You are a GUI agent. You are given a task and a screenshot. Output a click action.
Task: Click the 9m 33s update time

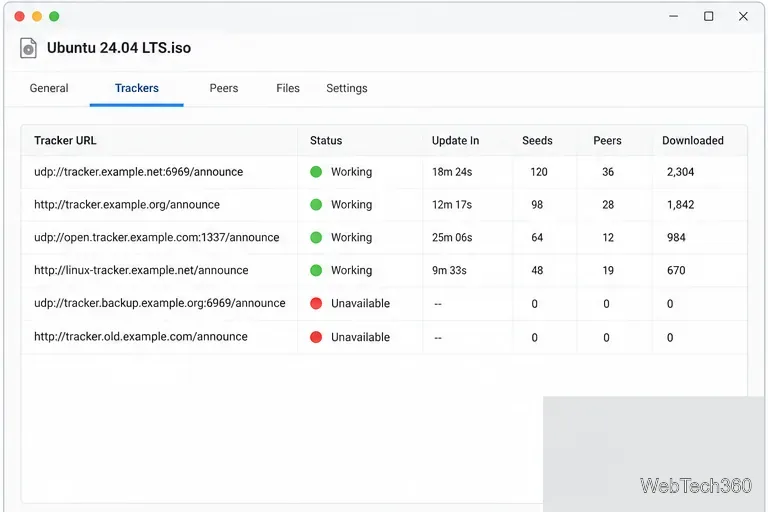coord(449,270)
